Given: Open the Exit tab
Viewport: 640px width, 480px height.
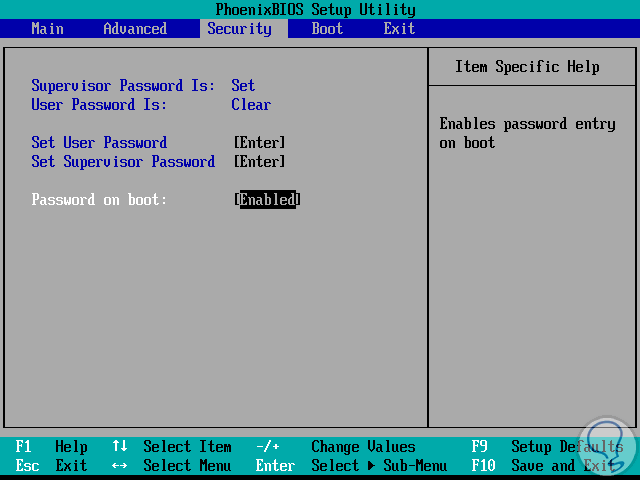Looking at the screenshot, I should click(399, 29).
